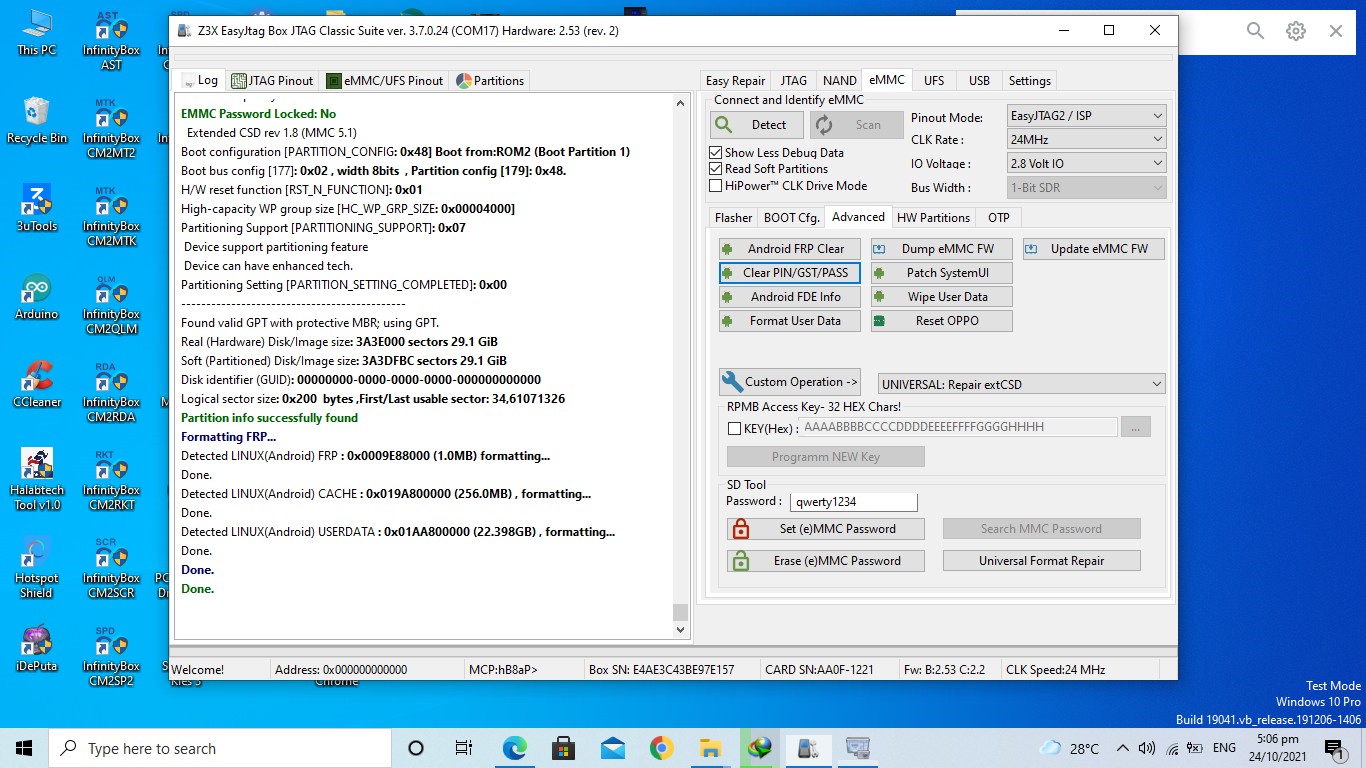Switch to the Partitions tab
Image resolution: width=1366 pixels, height=768 pixels.
(x=490, y=81)
